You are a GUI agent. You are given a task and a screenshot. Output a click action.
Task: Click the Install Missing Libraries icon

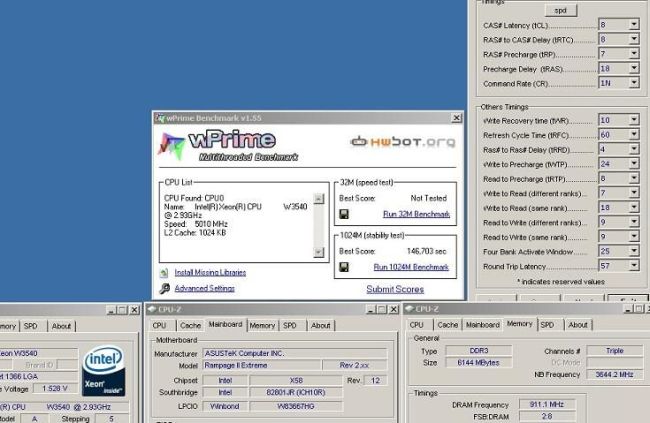tap(164, 272)
